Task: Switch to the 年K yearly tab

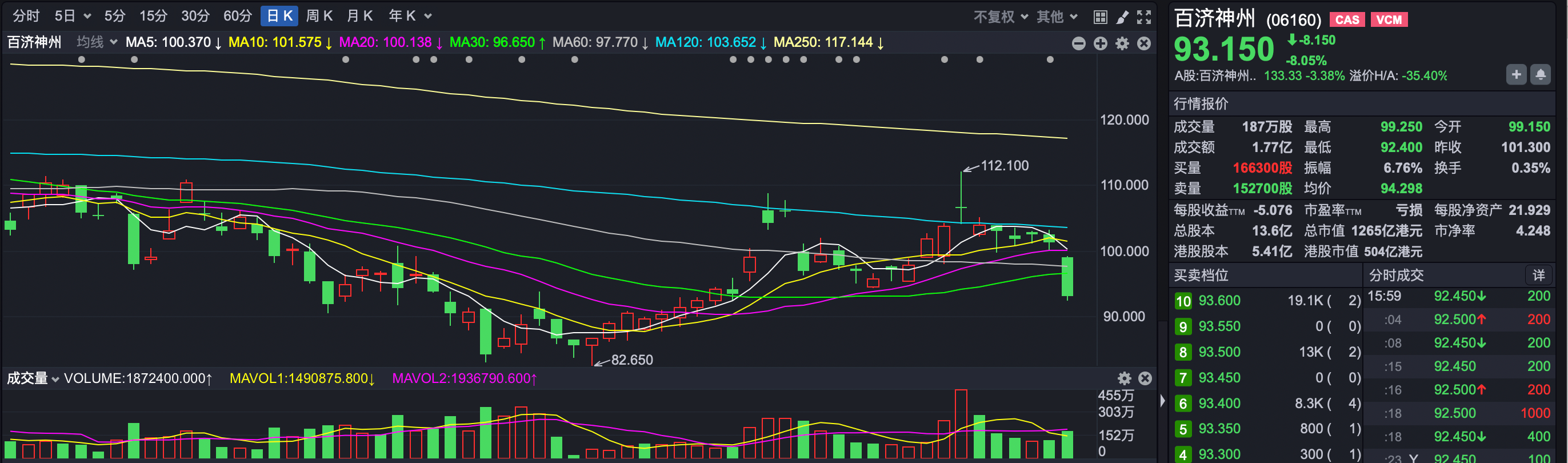Action: click(402, 16)
